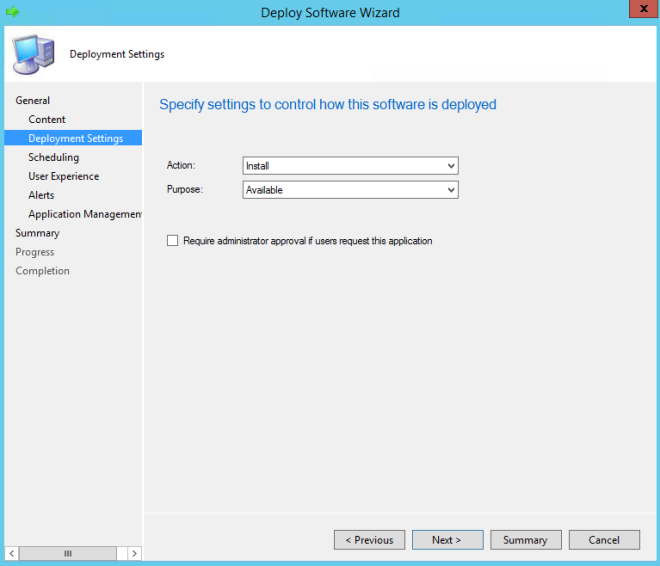This screenshot has height=566, width=660.
Task: Click the green arrow wizard title icon
Action: pos(13,12)
